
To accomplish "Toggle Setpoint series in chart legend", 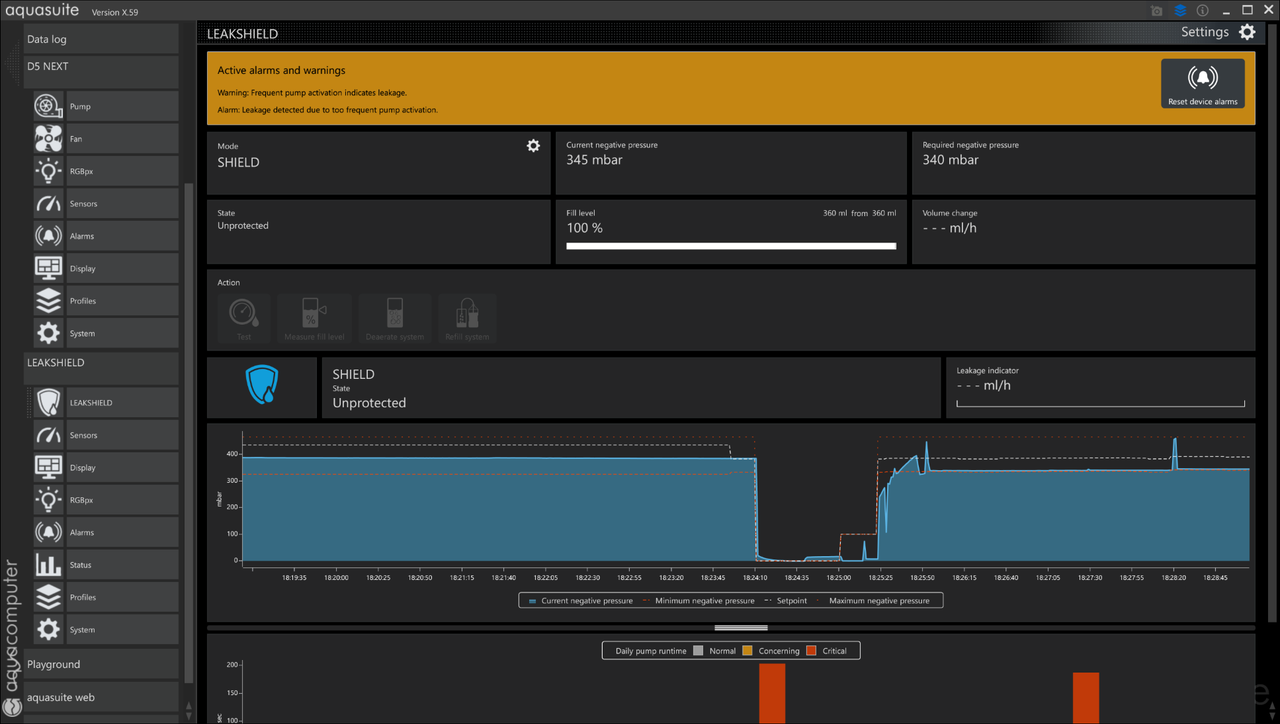I will (785, 600).
